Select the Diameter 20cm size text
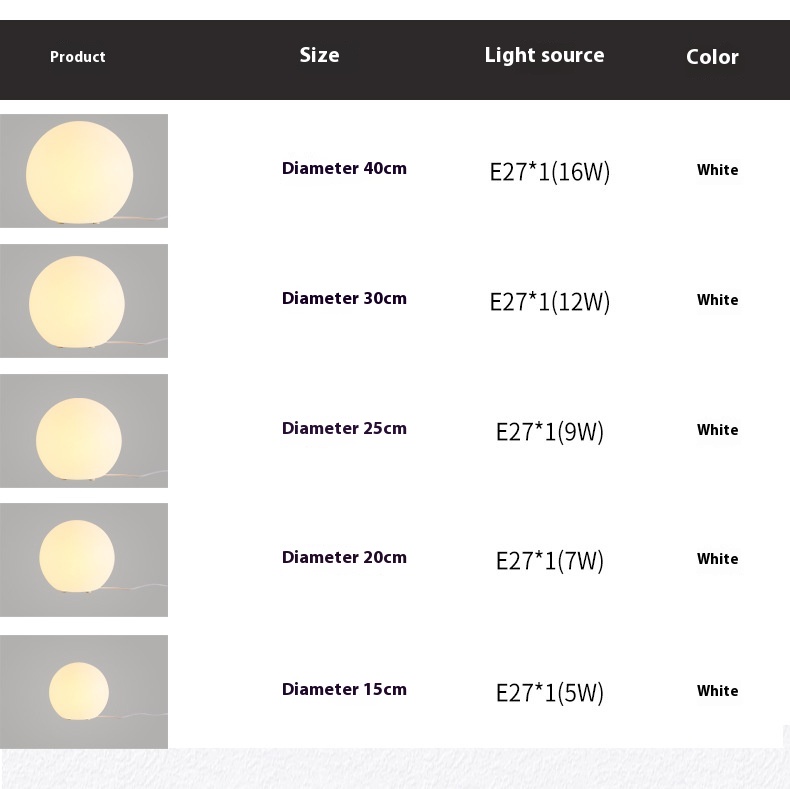The image size is (790, 789). [344, 557]
